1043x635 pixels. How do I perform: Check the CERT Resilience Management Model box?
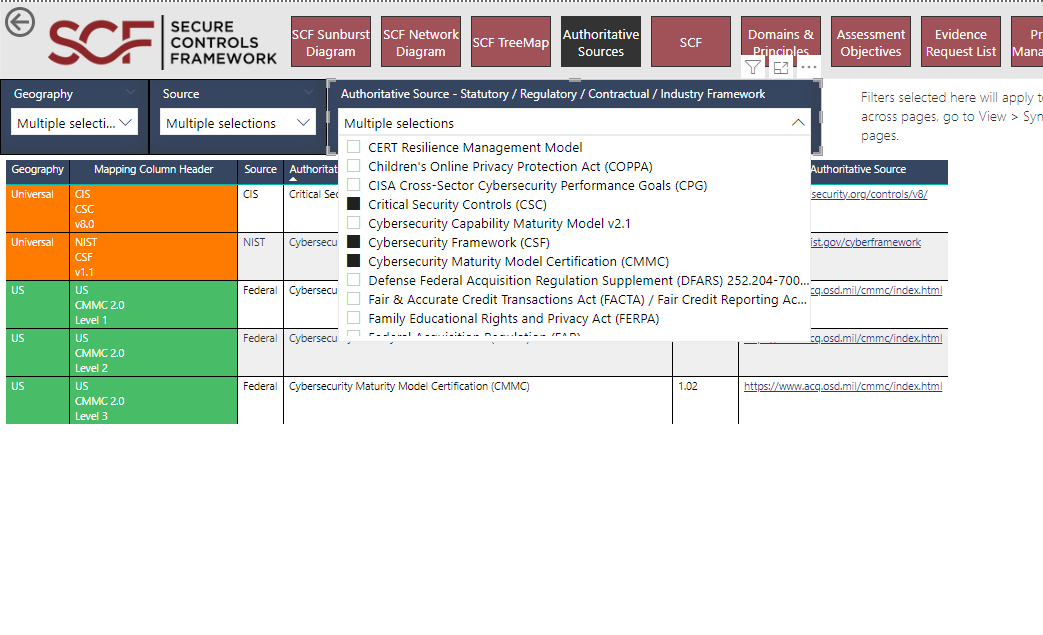(353, 146)
